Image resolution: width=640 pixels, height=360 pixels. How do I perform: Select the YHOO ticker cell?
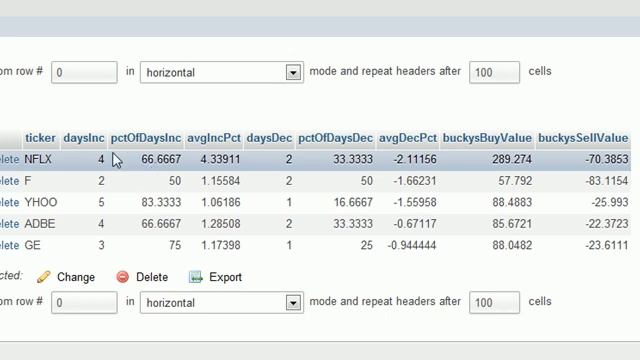pos(41,202)
